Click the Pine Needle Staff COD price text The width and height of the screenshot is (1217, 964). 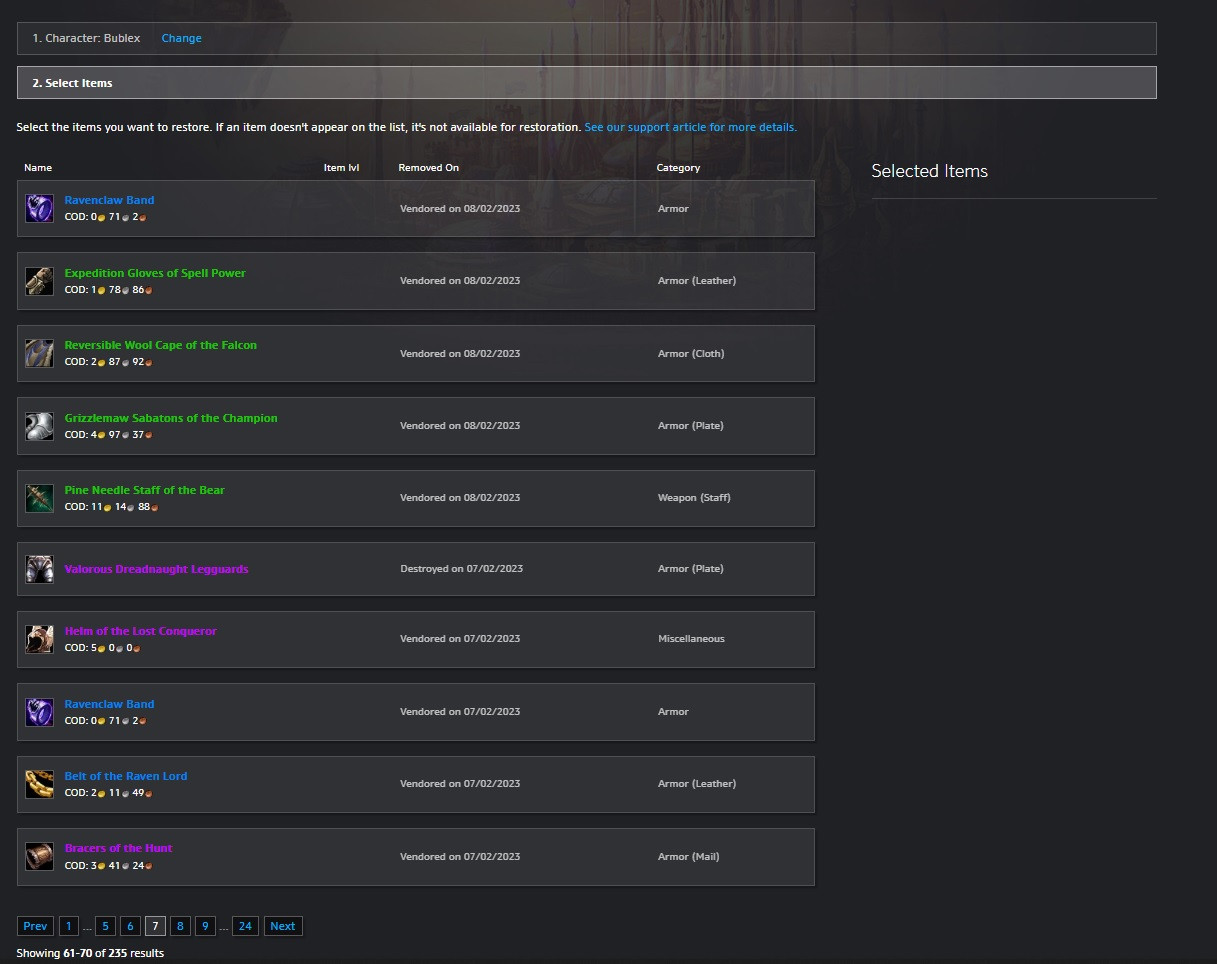[x=111, y=508]
